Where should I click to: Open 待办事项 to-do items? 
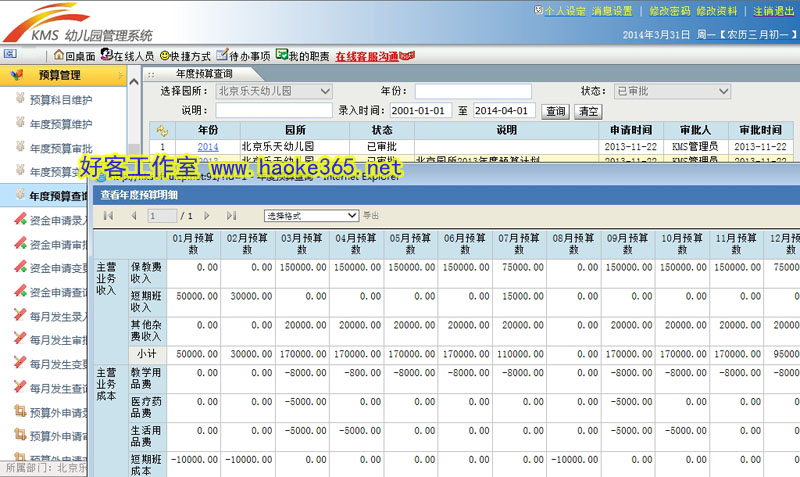[243, 55]
